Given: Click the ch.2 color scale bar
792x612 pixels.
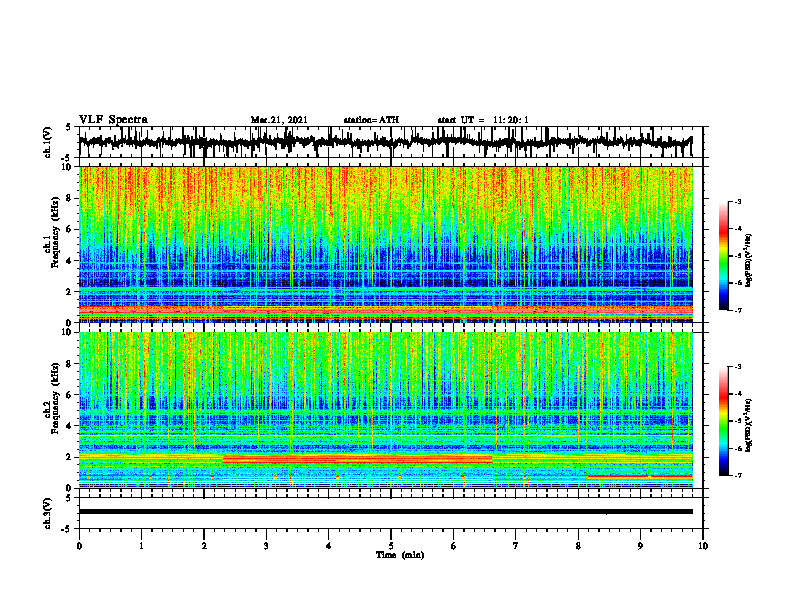Looking at the screenshot, I should point(723,421).
